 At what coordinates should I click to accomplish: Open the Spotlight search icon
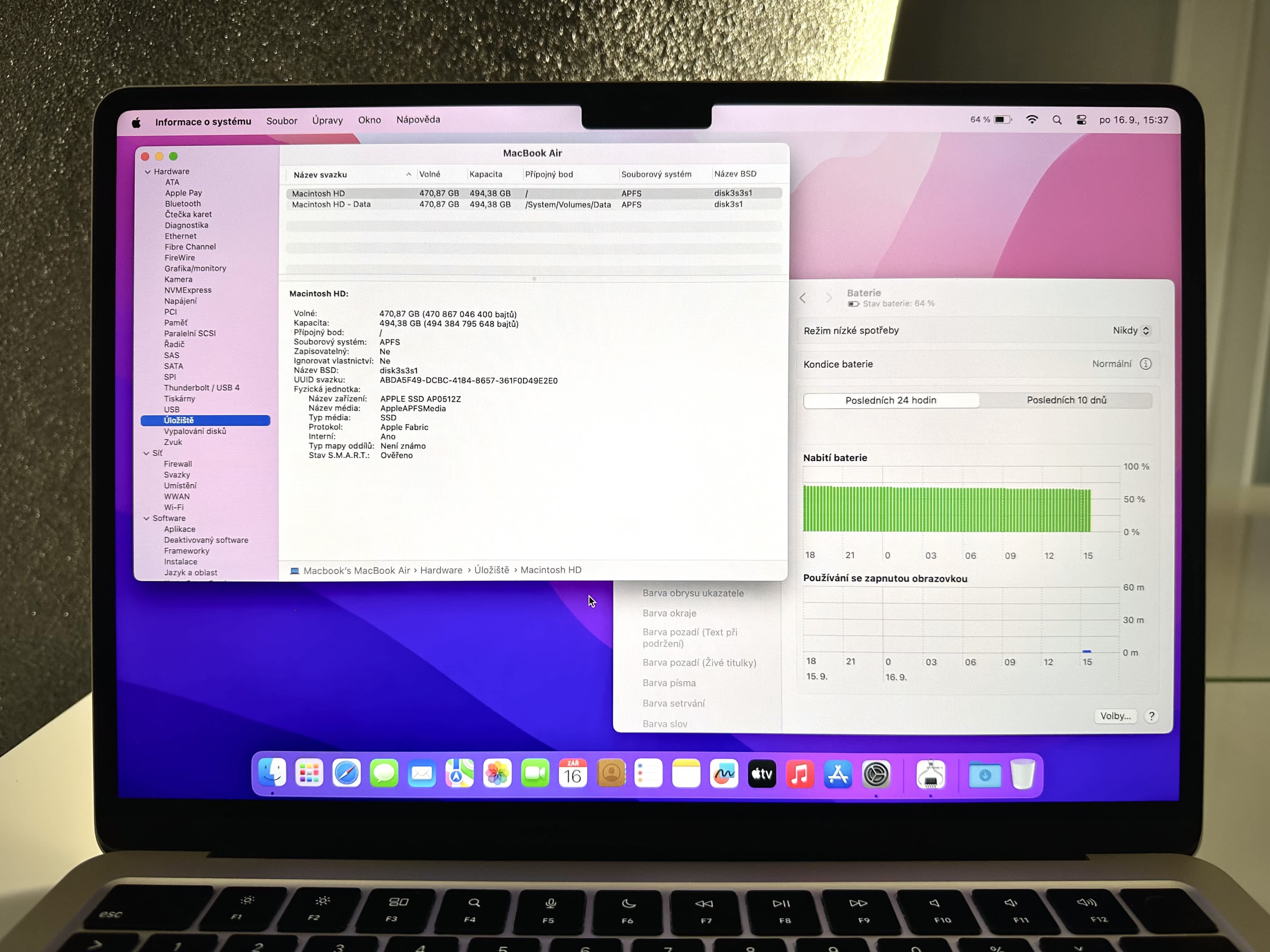(1057, 120)
